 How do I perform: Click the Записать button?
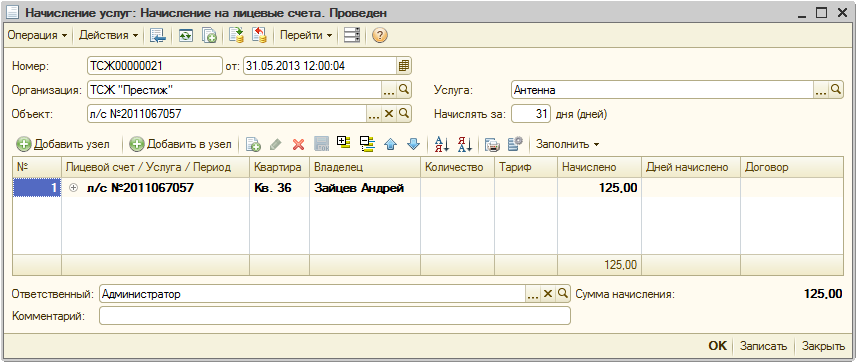(x=763, y=346)
